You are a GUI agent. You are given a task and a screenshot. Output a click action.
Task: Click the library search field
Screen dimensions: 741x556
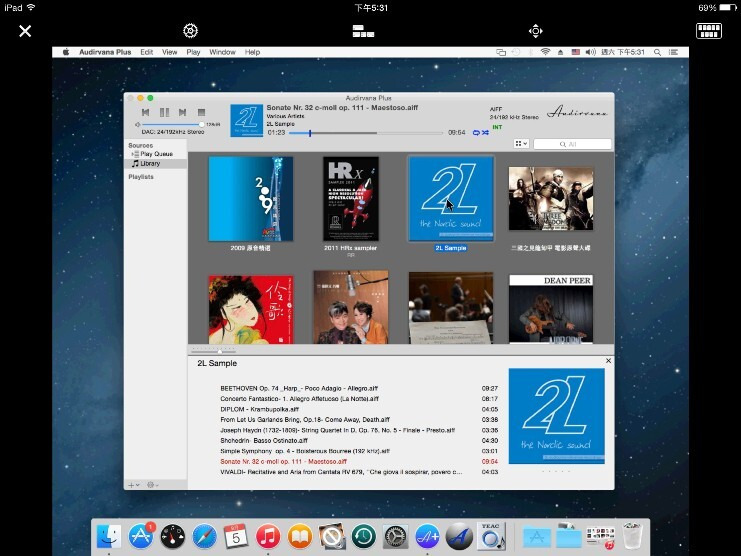click(574, 144)
